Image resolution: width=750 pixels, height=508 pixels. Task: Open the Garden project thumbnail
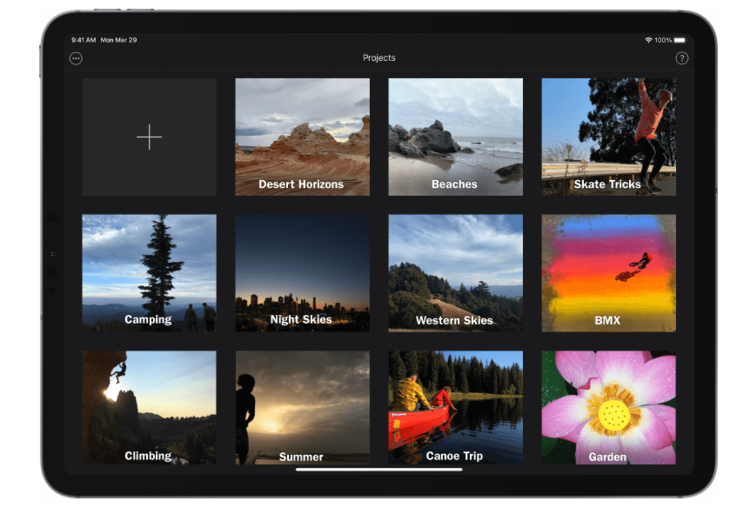pyautogui.click(x=608, y=408)
